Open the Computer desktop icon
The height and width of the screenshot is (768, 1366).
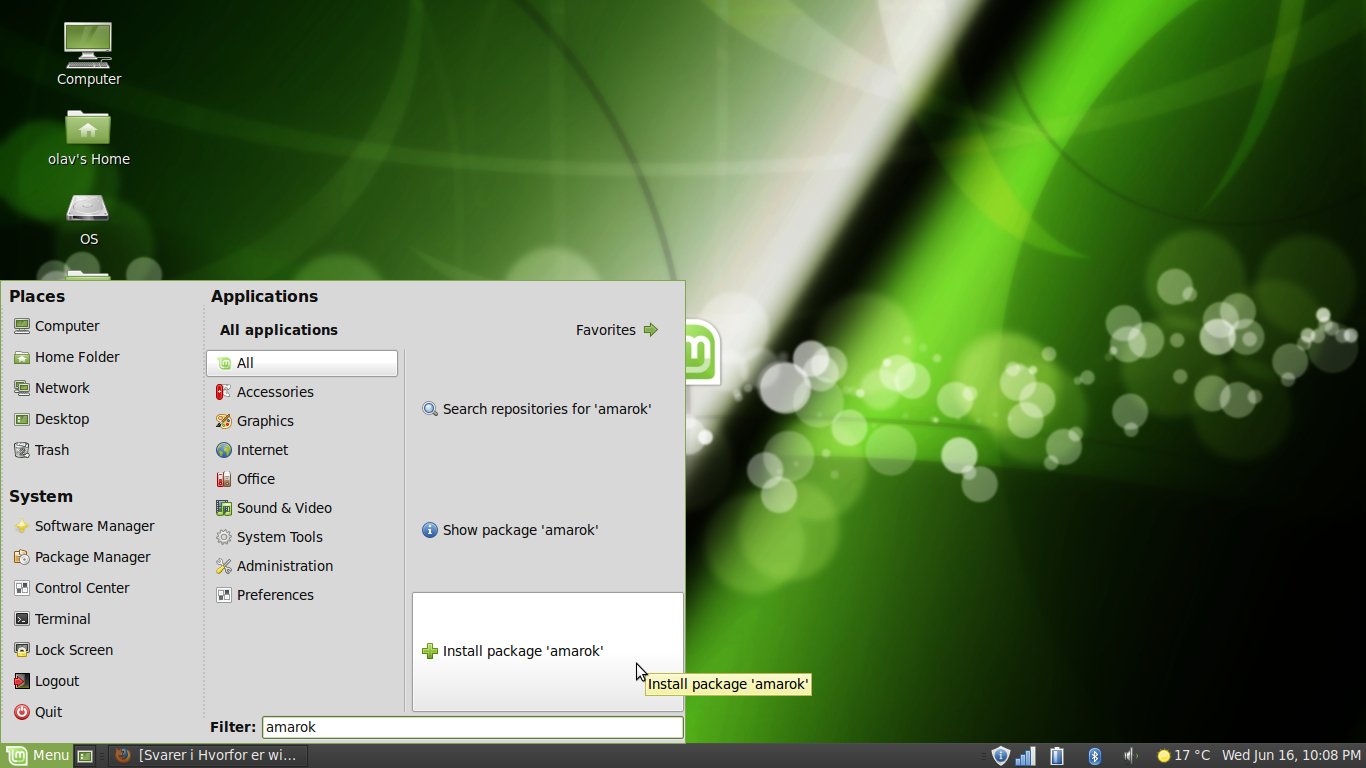[88, 53]
